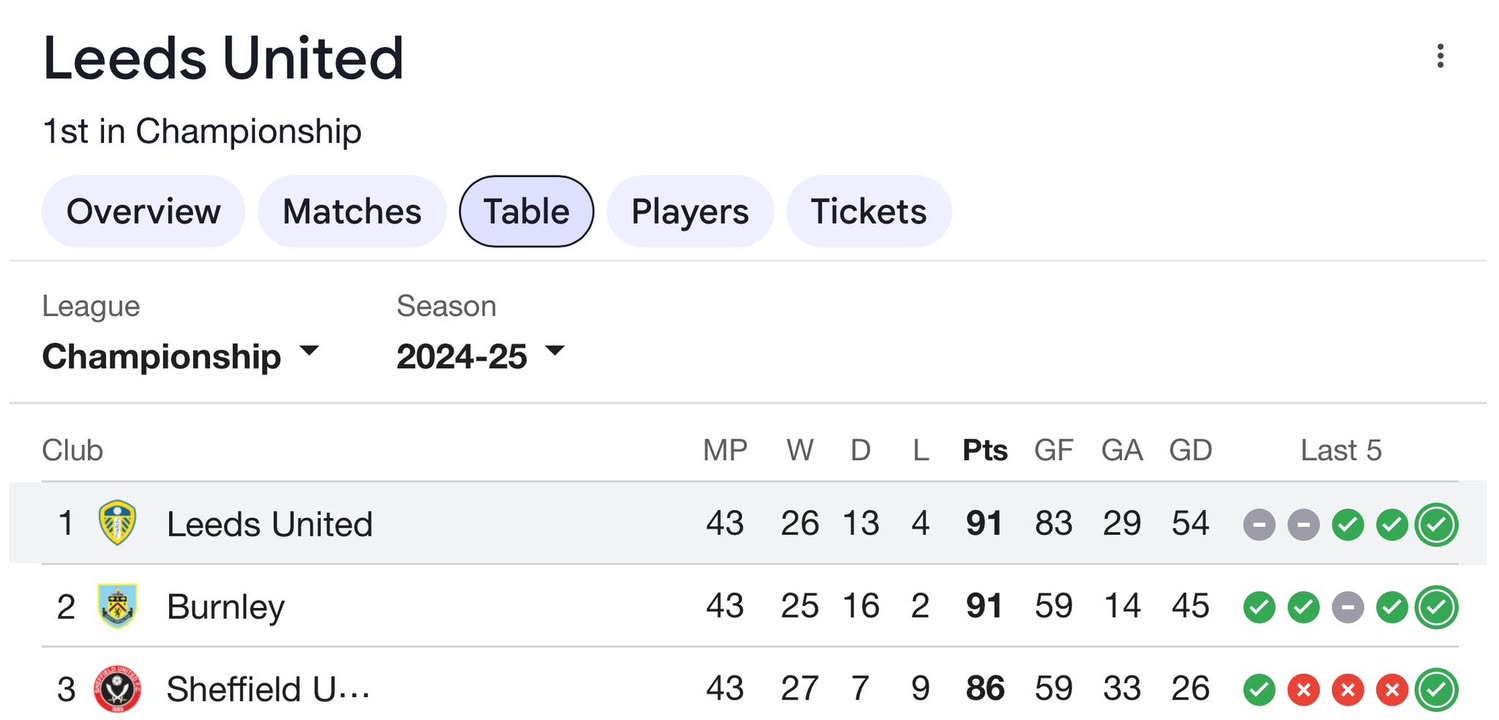Open the Burnley team name link
The height and width of the screenshot is (720, 1499).
[226, 607]
